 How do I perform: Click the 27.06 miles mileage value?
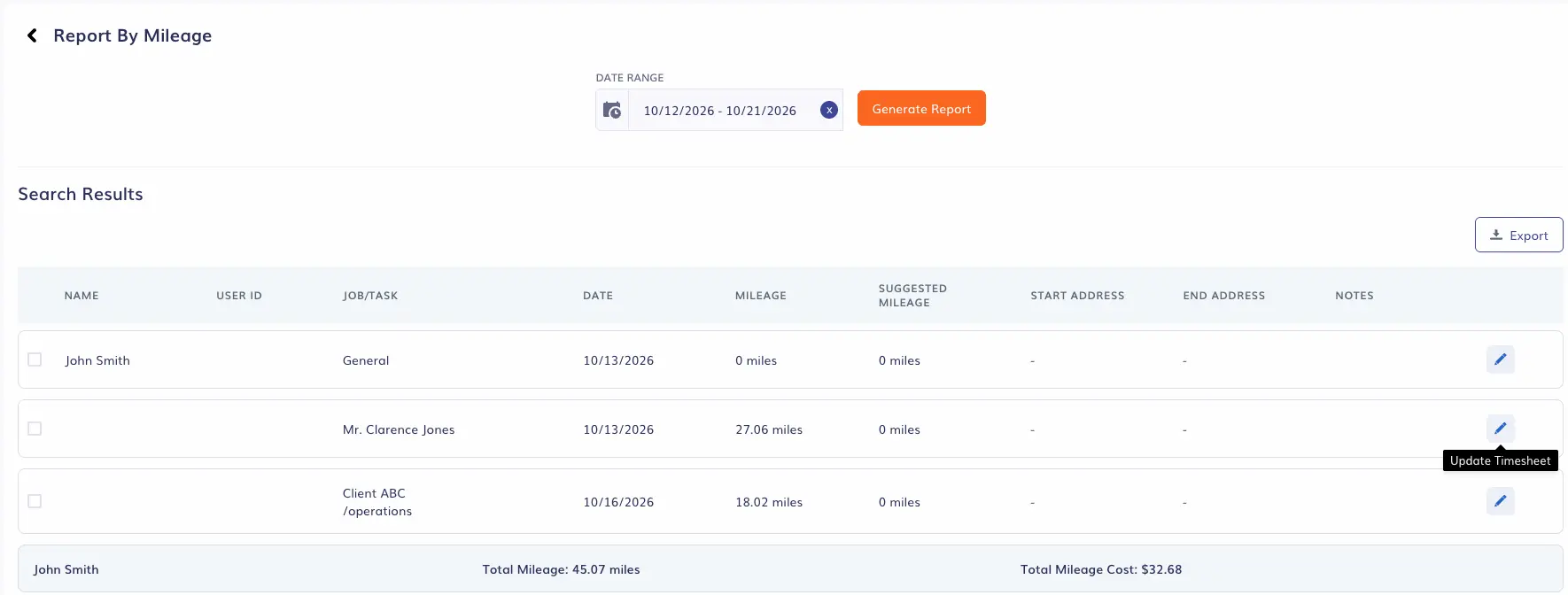pos(769,429)
